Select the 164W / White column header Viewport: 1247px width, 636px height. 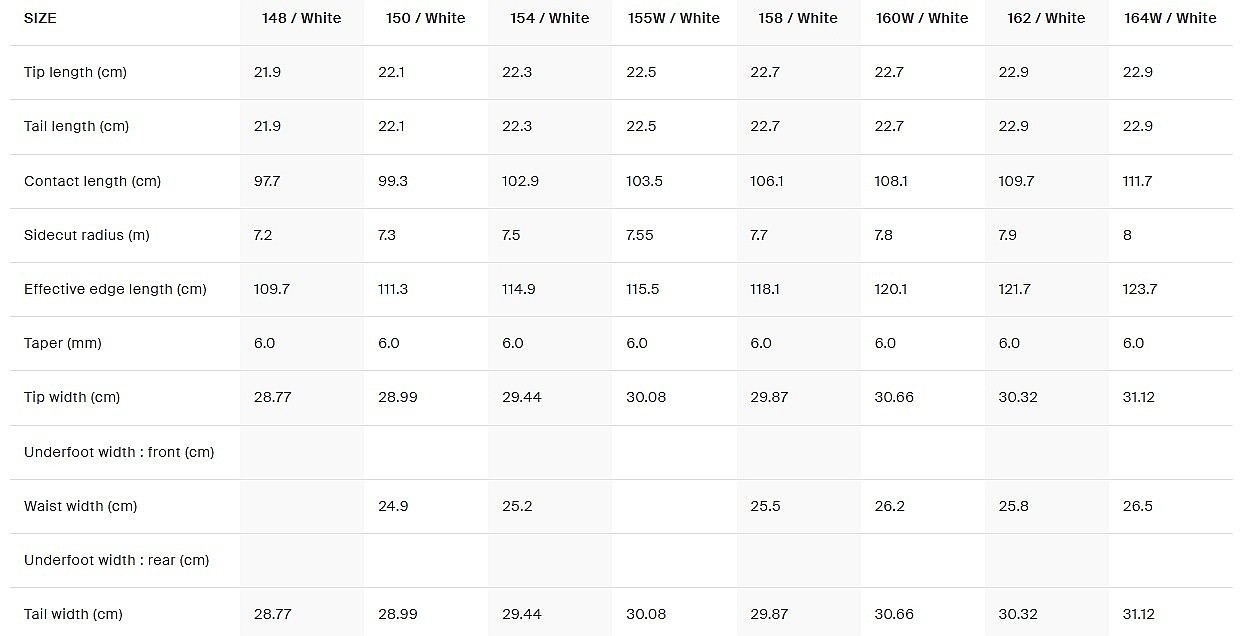tap(1170, 18)
